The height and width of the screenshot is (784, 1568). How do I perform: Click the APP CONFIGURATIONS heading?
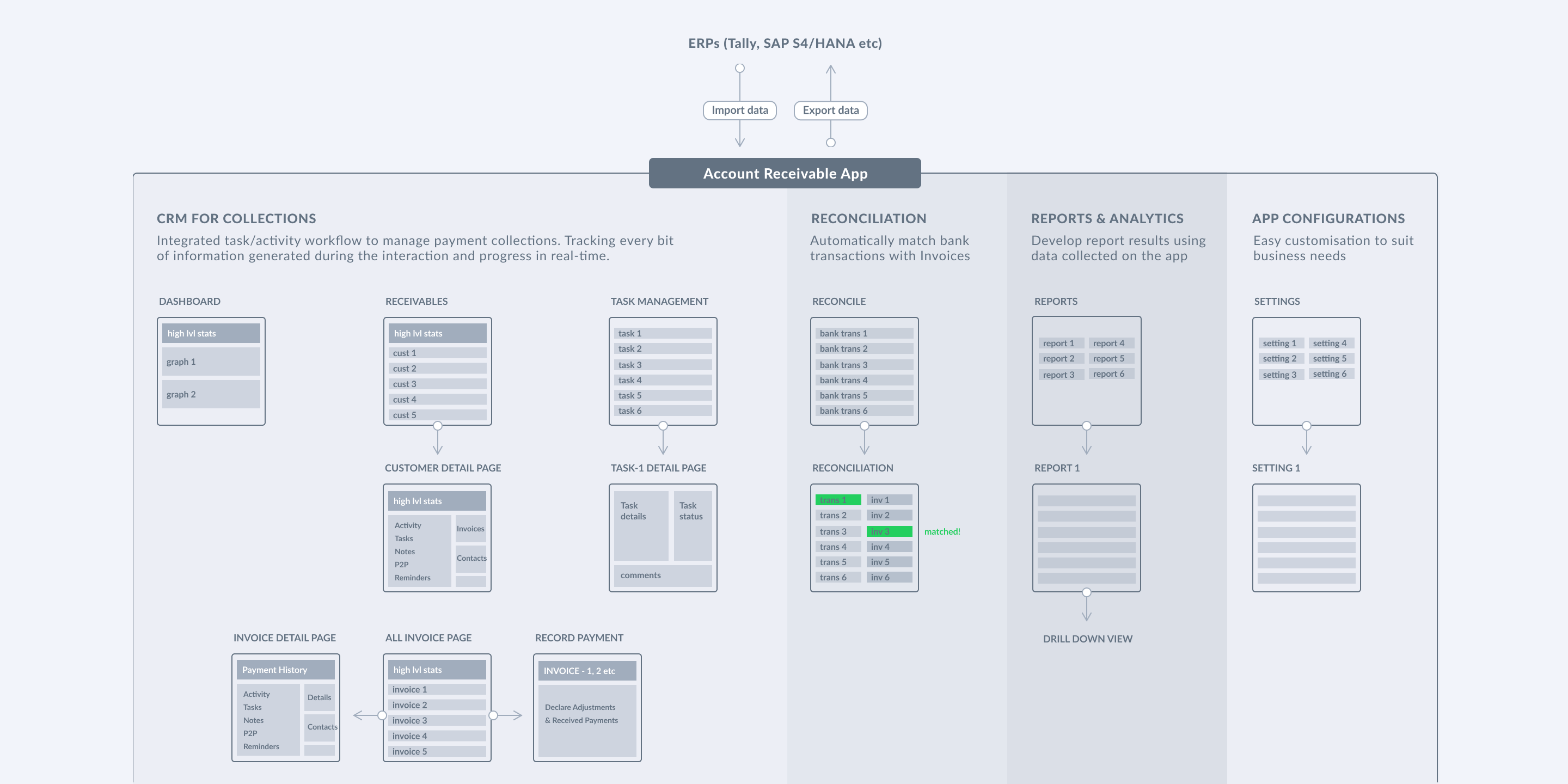click(x=1328, y=218)
